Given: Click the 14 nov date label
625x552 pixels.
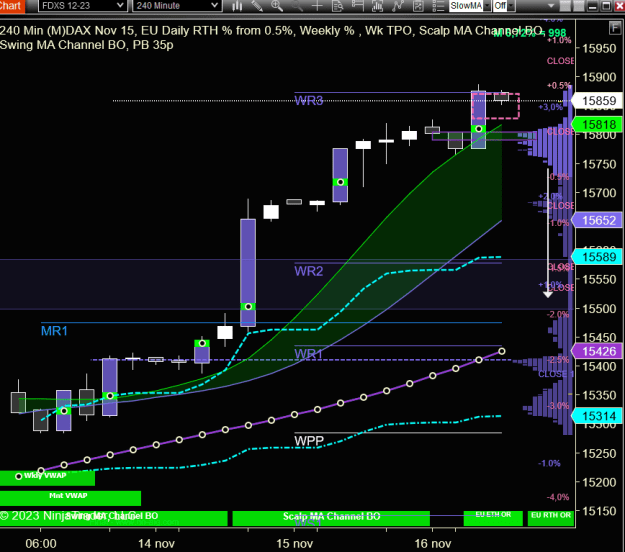Looking at the screenshot, I should [x=156, y=544].
